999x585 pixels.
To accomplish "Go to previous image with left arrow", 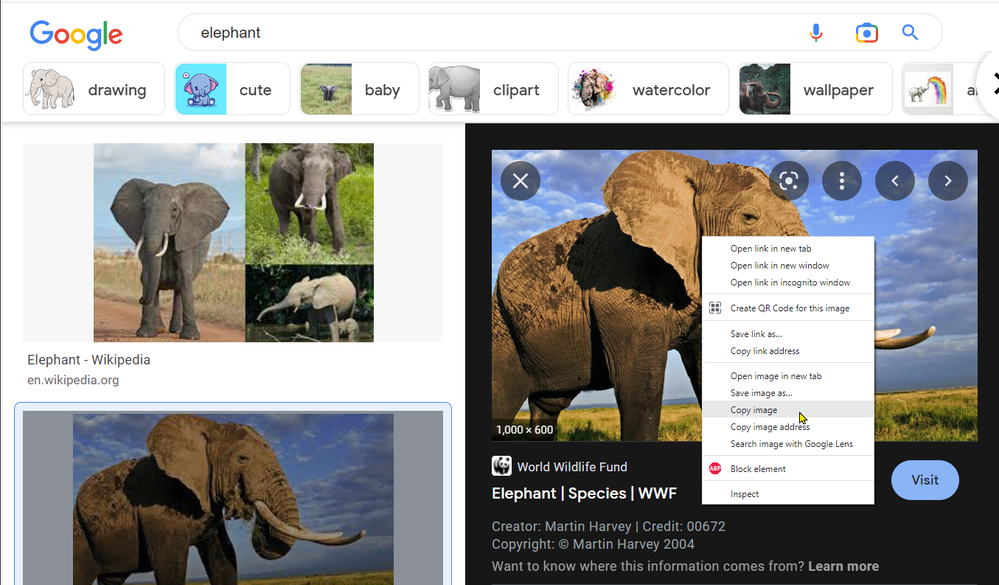I will click(895, 181).
